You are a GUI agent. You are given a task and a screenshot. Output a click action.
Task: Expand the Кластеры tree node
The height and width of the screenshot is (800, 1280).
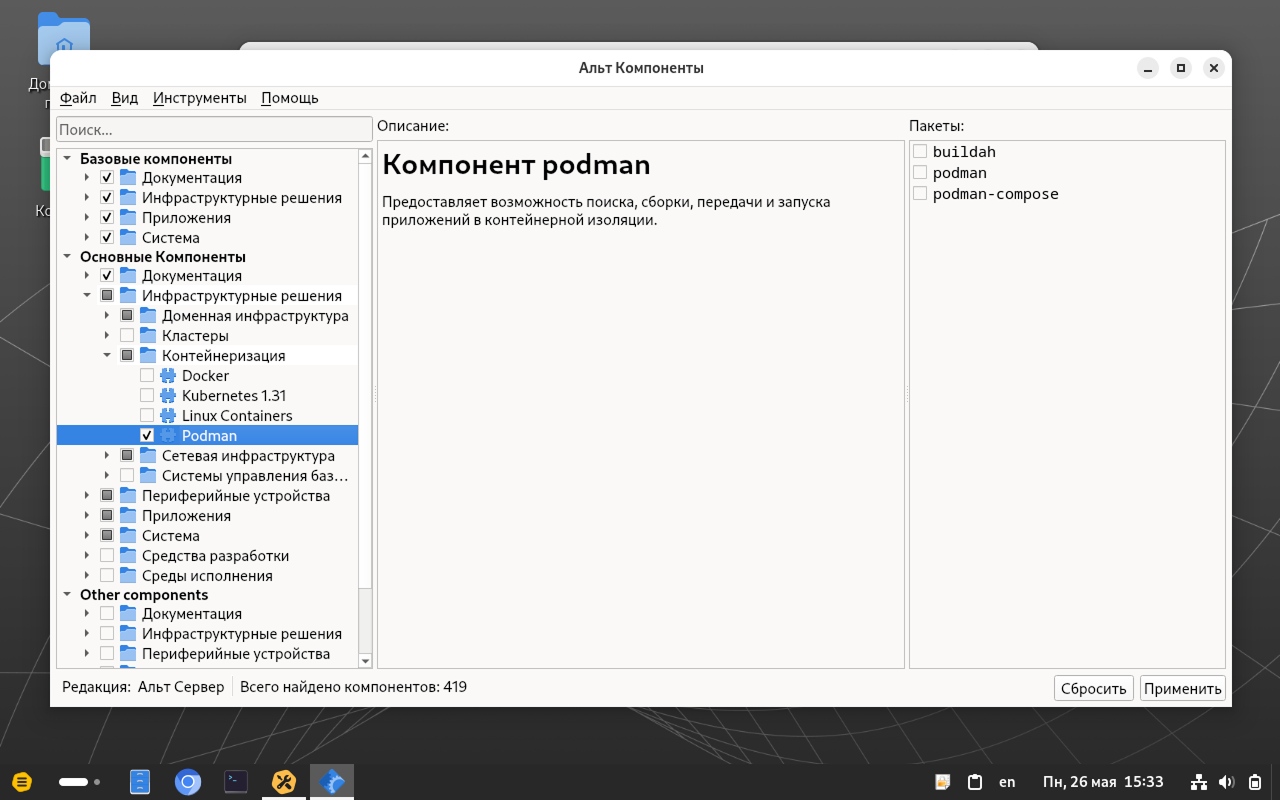(107, 335)
